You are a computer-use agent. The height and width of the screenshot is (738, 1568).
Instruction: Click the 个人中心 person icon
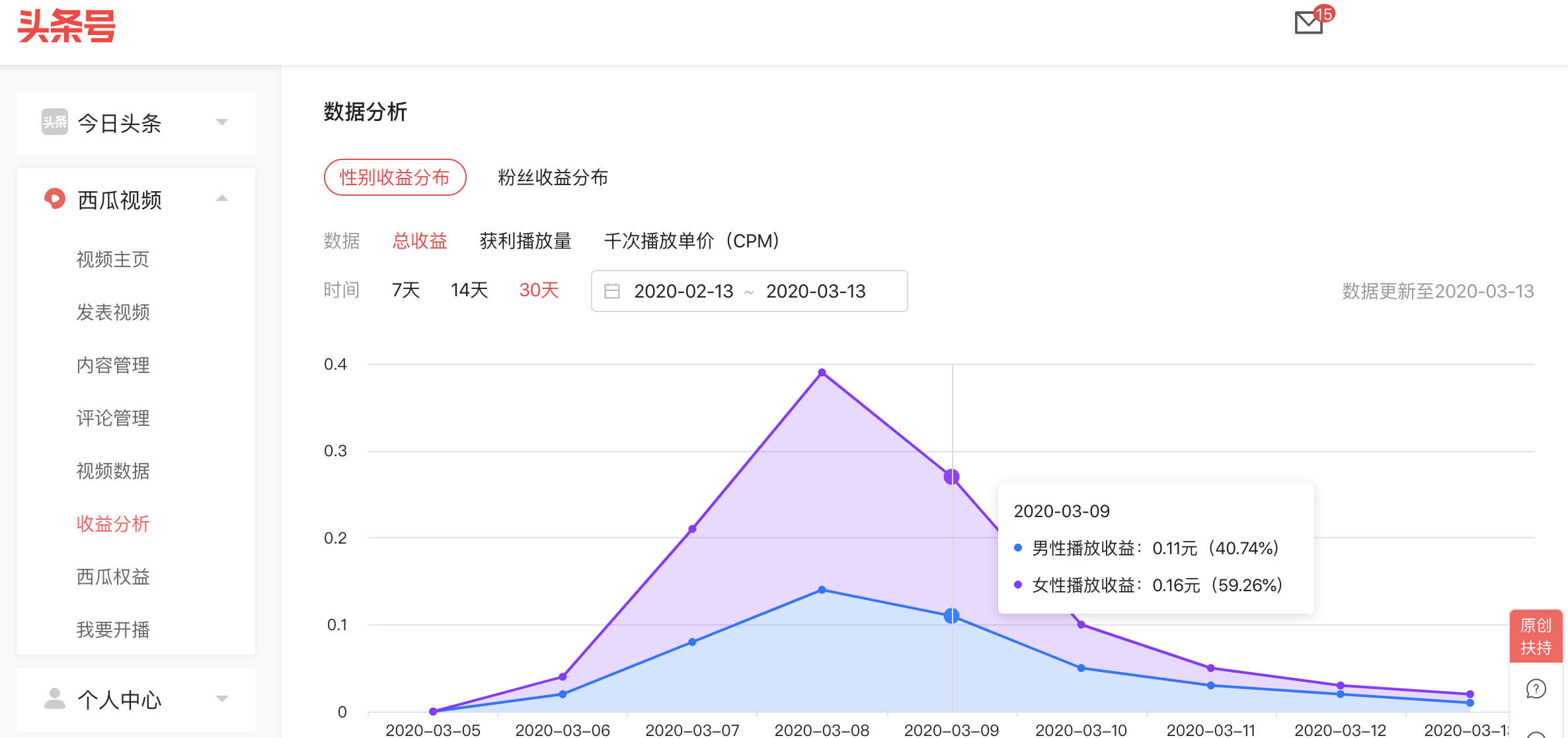coord(54,698)
